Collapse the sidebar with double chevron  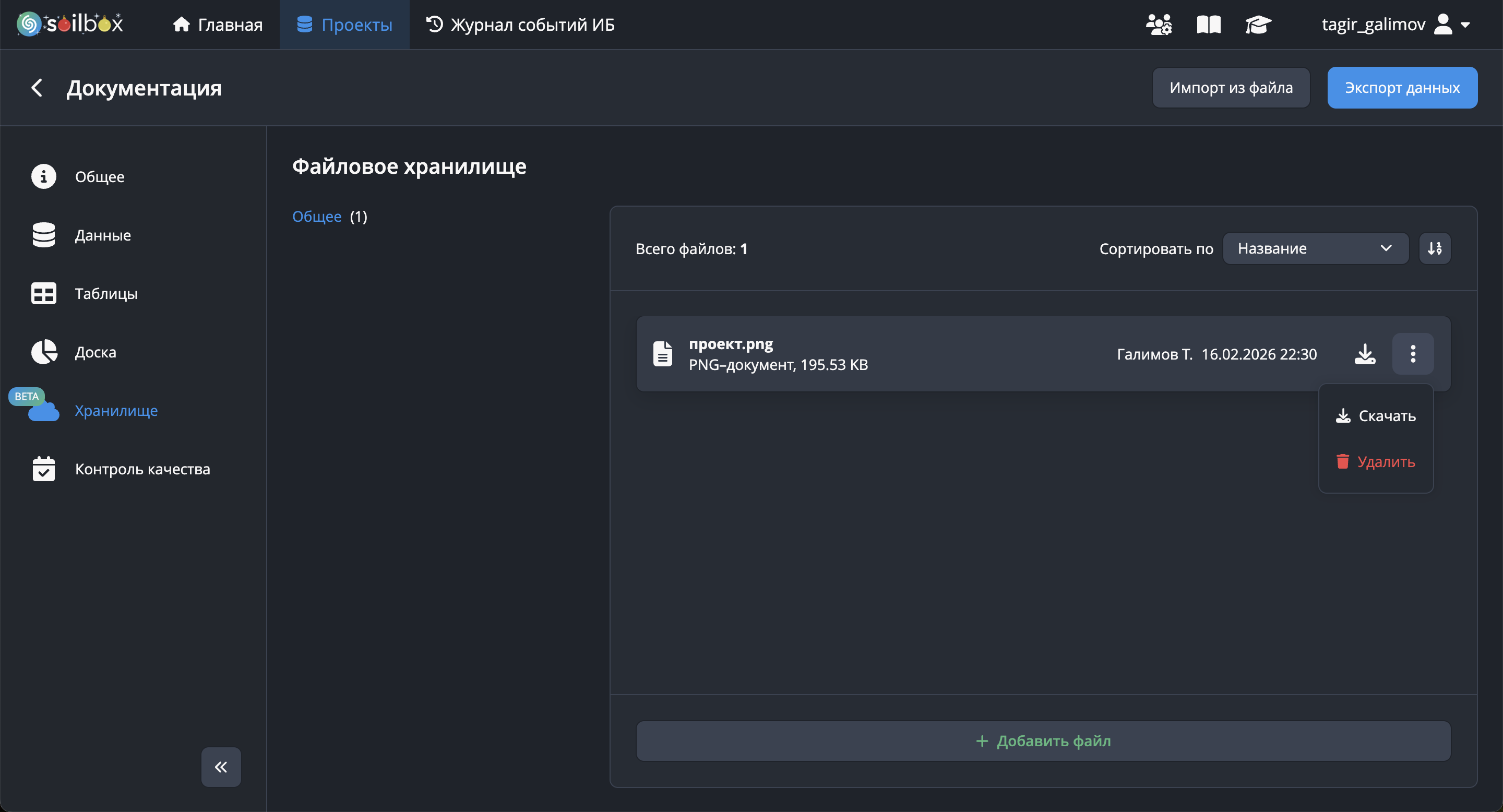click(x=221, y=767)
